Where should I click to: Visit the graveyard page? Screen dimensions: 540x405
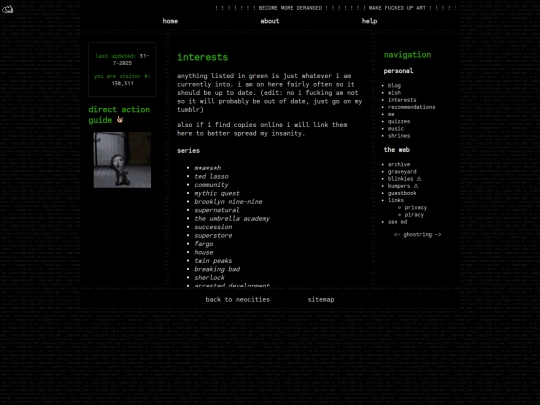(402, 172)
